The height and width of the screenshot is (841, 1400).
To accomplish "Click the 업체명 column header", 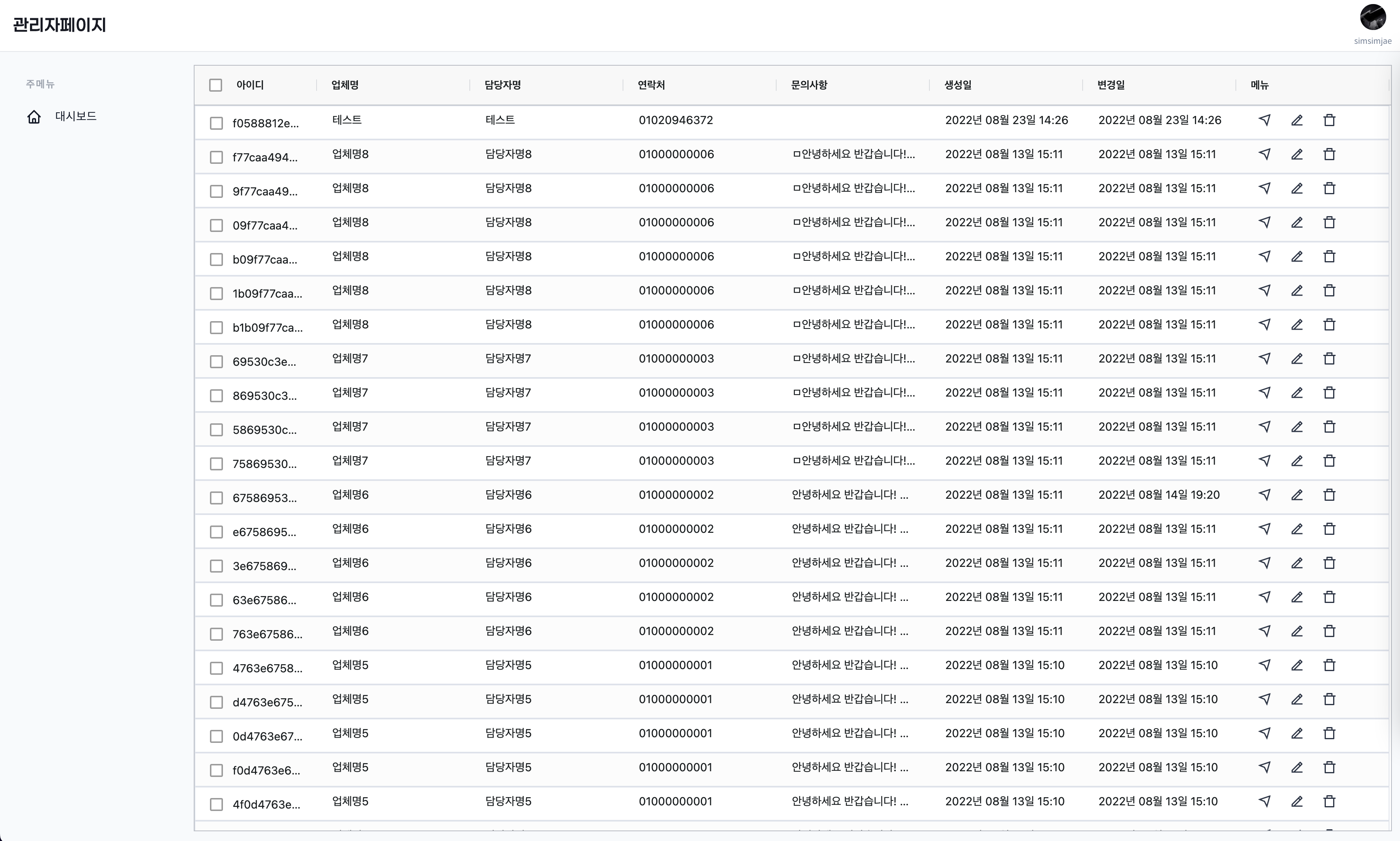I will click(345, 85).
